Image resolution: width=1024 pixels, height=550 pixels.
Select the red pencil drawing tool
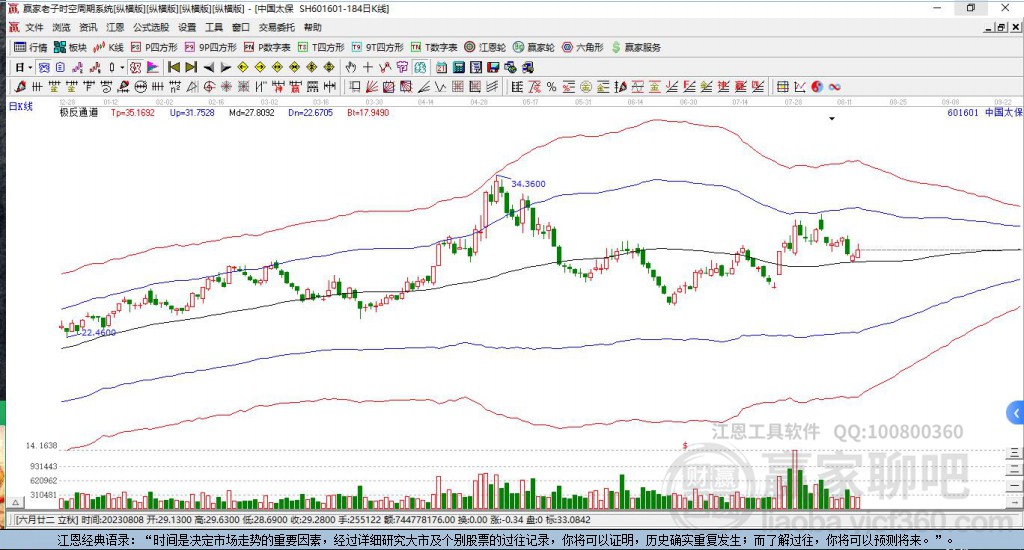click(20, 87)
